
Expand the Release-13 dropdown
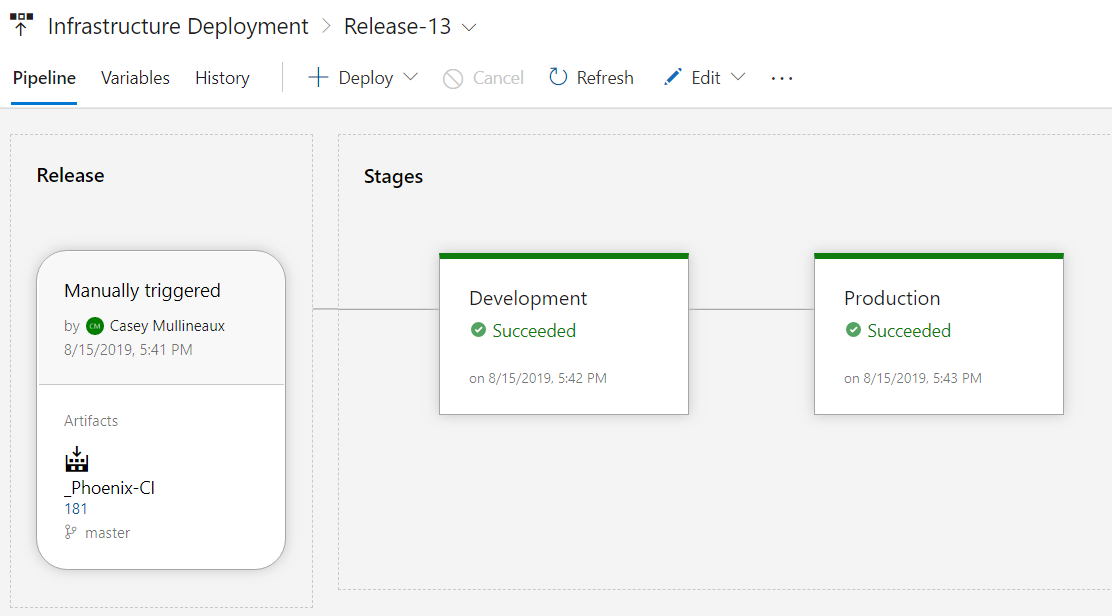469,27
